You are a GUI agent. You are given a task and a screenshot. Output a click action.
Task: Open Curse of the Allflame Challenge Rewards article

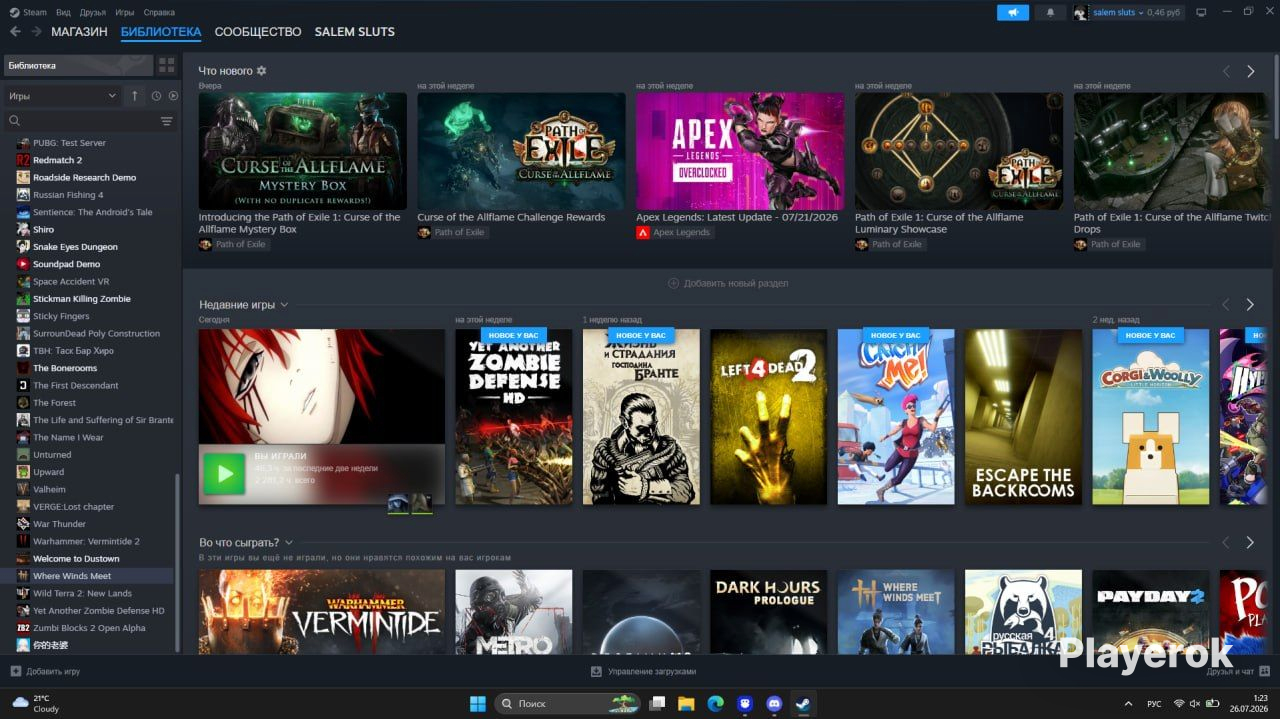[x=511, y=217]
